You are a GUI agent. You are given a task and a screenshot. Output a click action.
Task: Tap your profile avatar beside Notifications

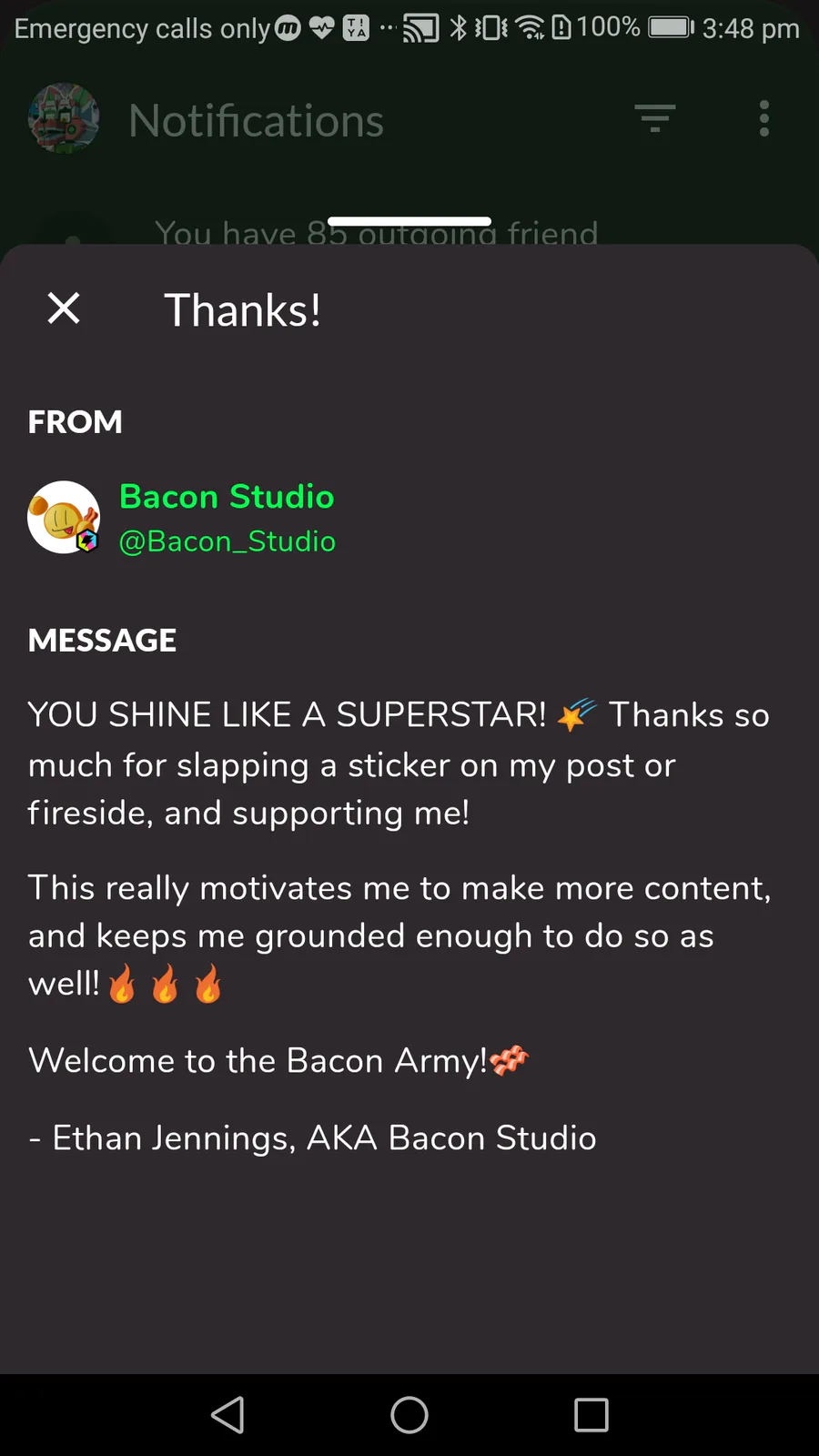64,118
